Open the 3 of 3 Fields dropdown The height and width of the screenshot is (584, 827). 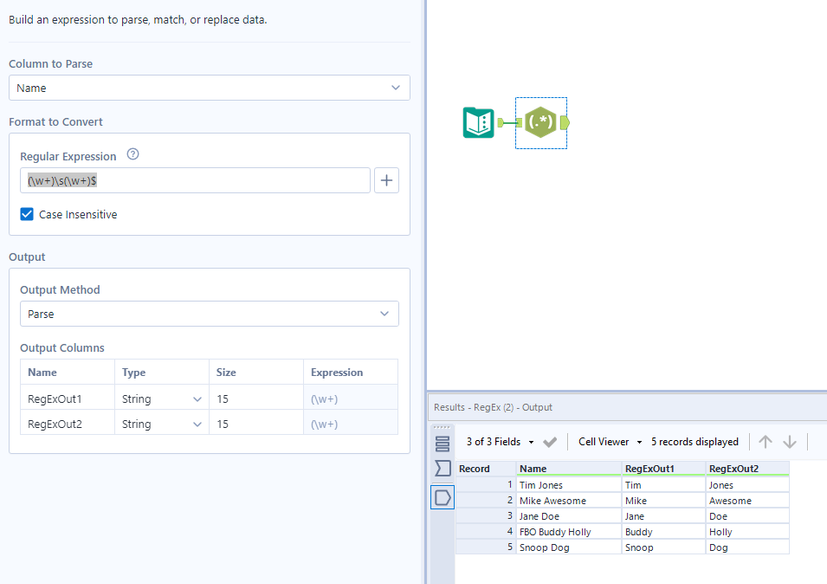tap(499, 442)
